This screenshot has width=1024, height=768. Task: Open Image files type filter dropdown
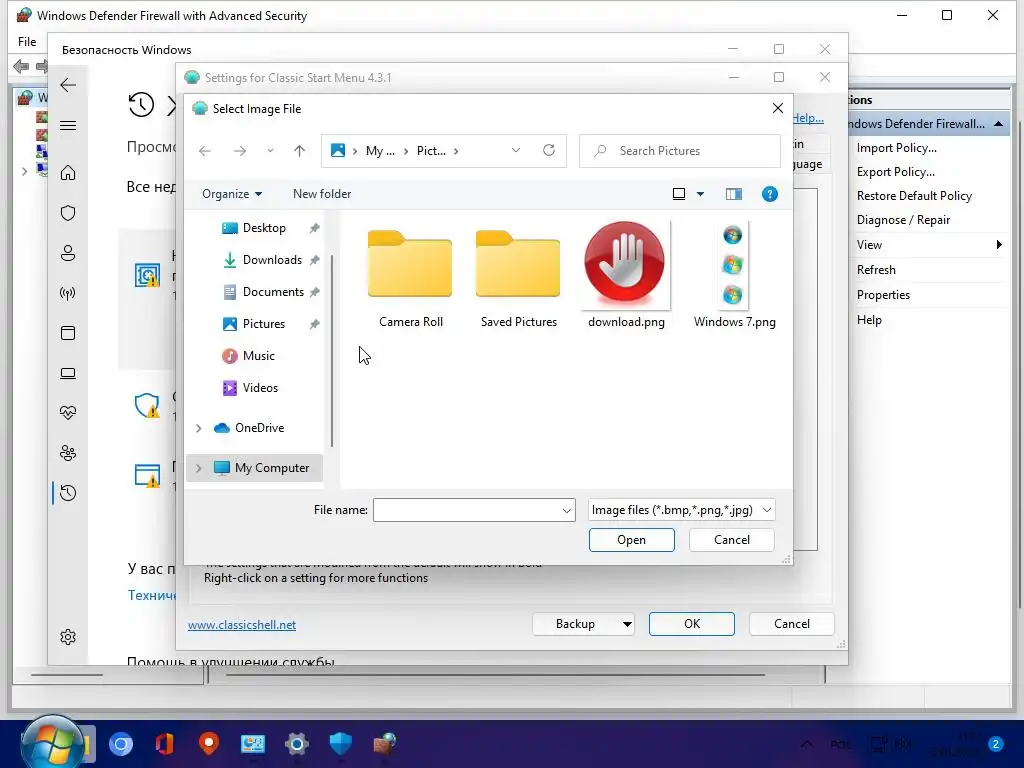[681, 510]
